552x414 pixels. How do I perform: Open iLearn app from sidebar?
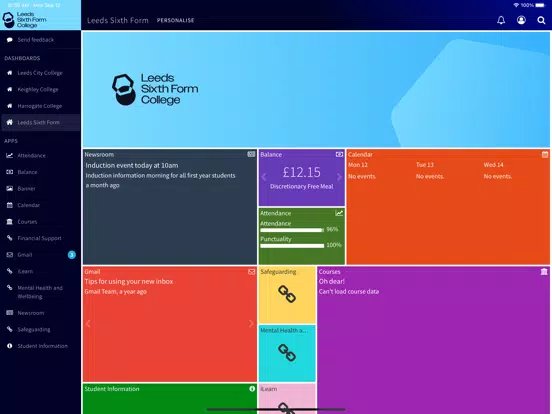[40, 271]
